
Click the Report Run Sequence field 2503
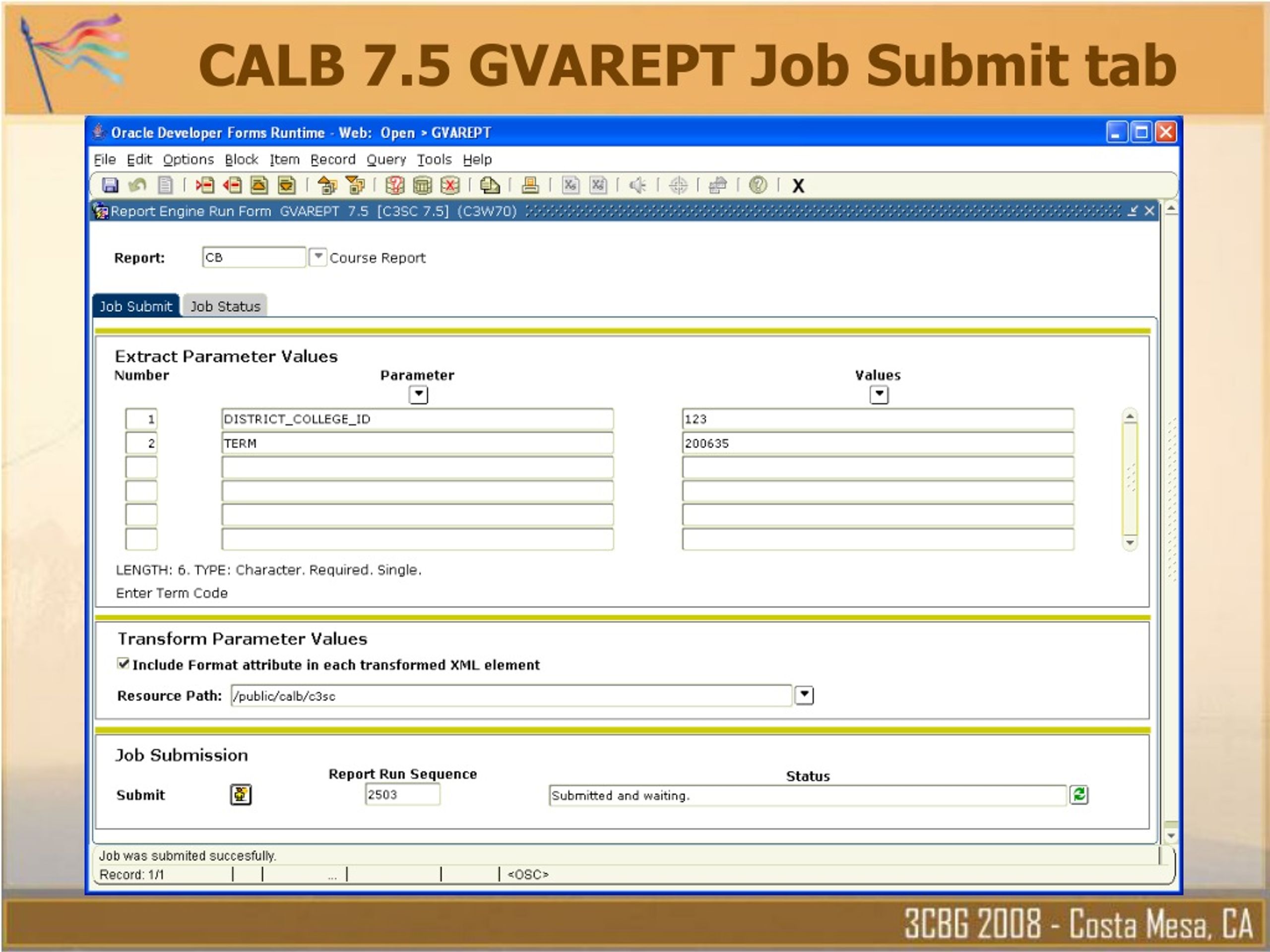click(402, 795)
